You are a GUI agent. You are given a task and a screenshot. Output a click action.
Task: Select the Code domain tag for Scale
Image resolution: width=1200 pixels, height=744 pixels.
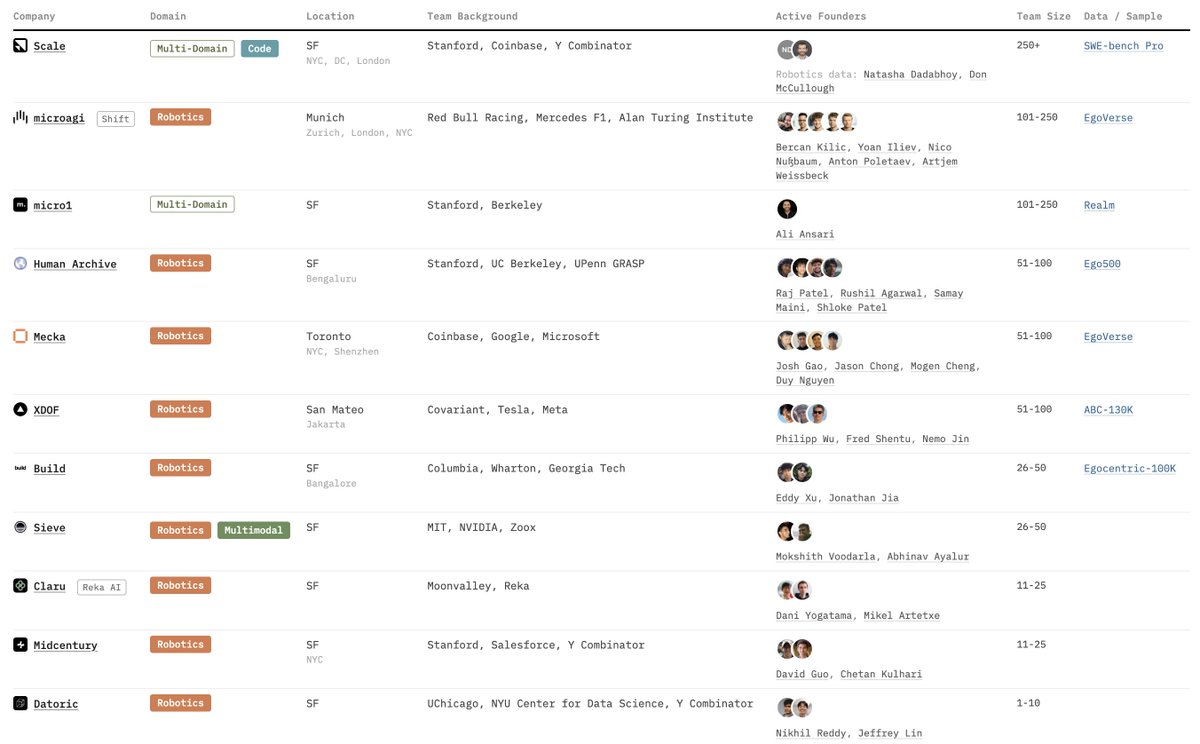coord(260,48)
